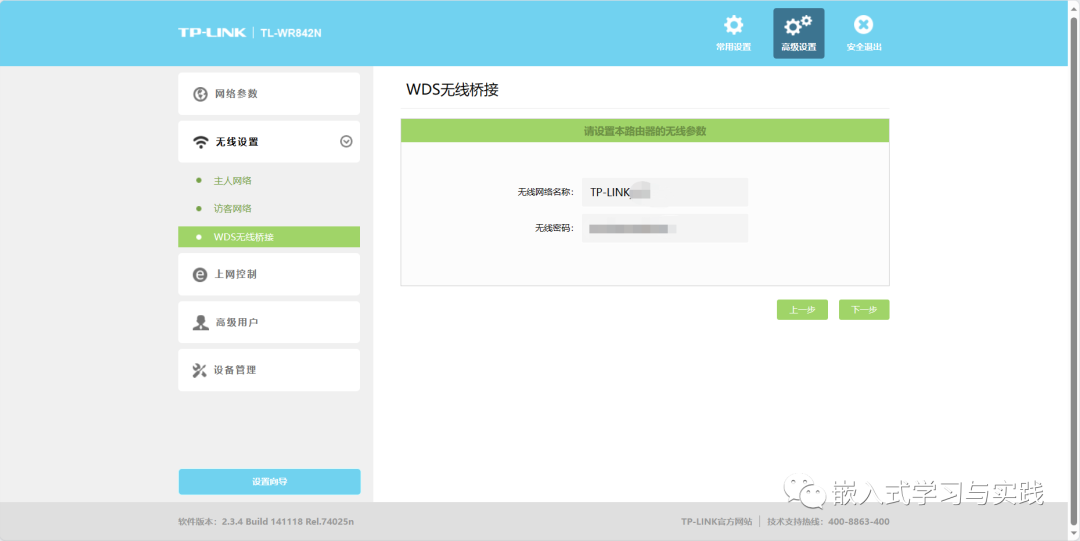Viewport: 1080px width, 541px height.
Task: Click the TL-WR842N model text
Action: [291, 32]
